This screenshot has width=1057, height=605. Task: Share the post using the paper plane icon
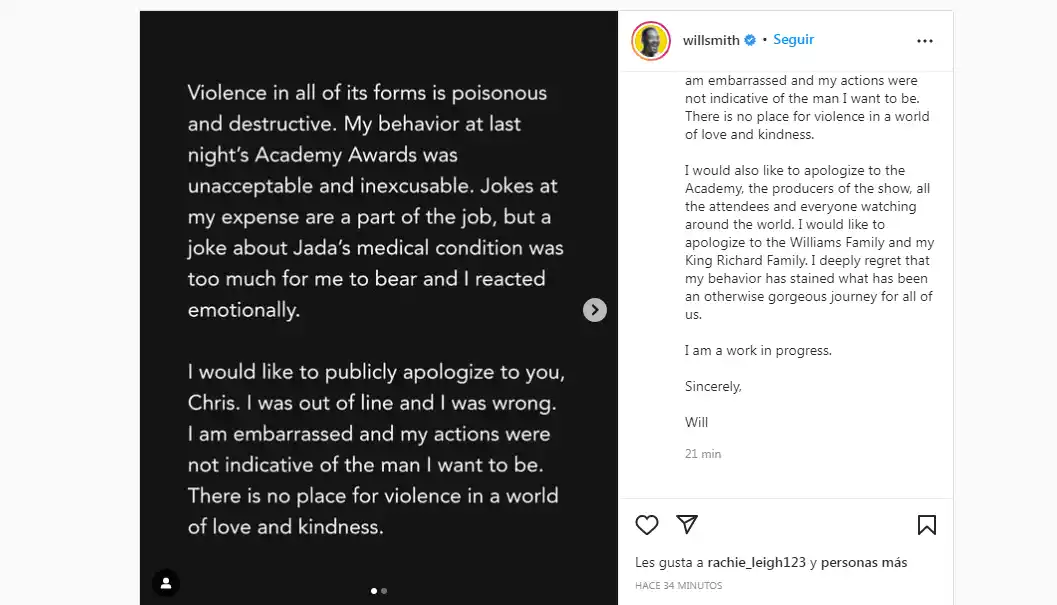pos(686,524)
